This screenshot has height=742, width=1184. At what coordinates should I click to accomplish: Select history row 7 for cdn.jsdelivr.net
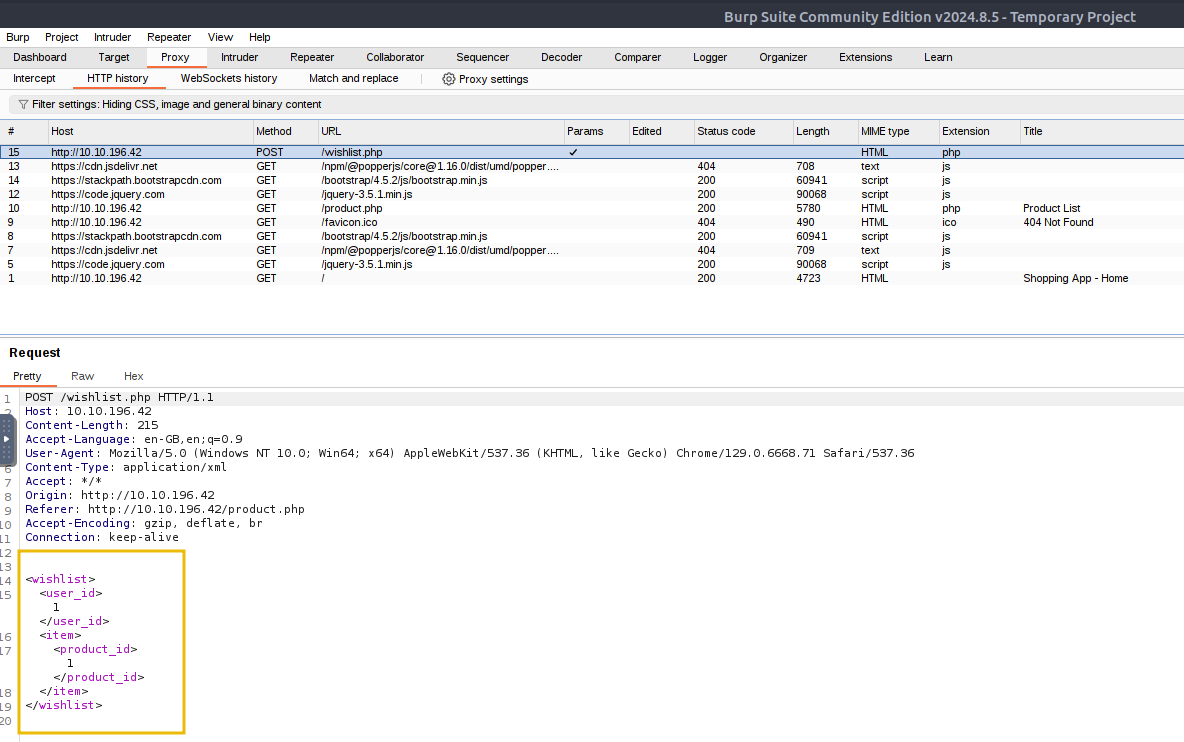(x=592, y=250)
